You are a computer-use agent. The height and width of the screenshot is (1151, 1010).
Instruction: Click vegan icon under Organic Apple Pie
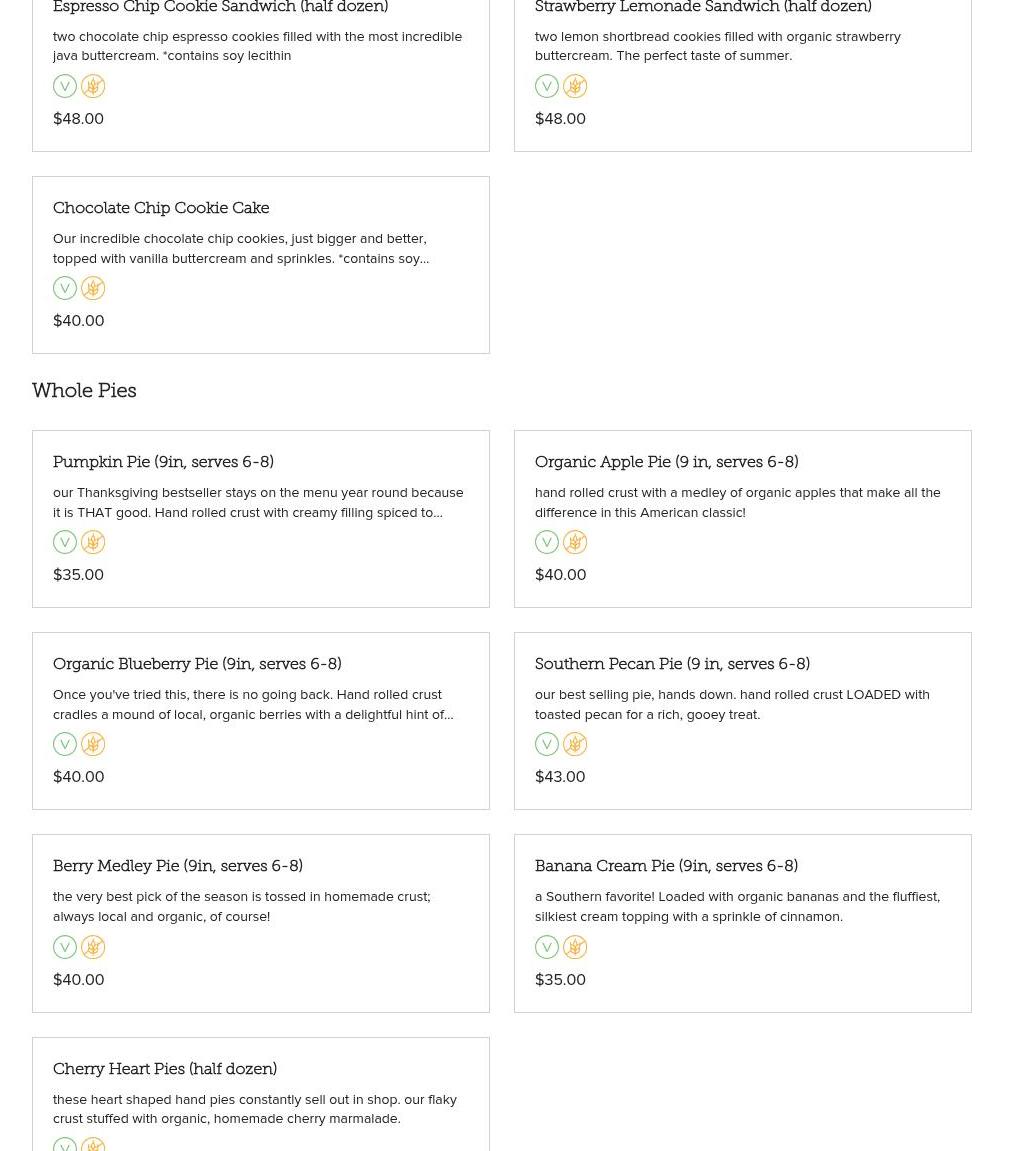click(x=547, y=542)
